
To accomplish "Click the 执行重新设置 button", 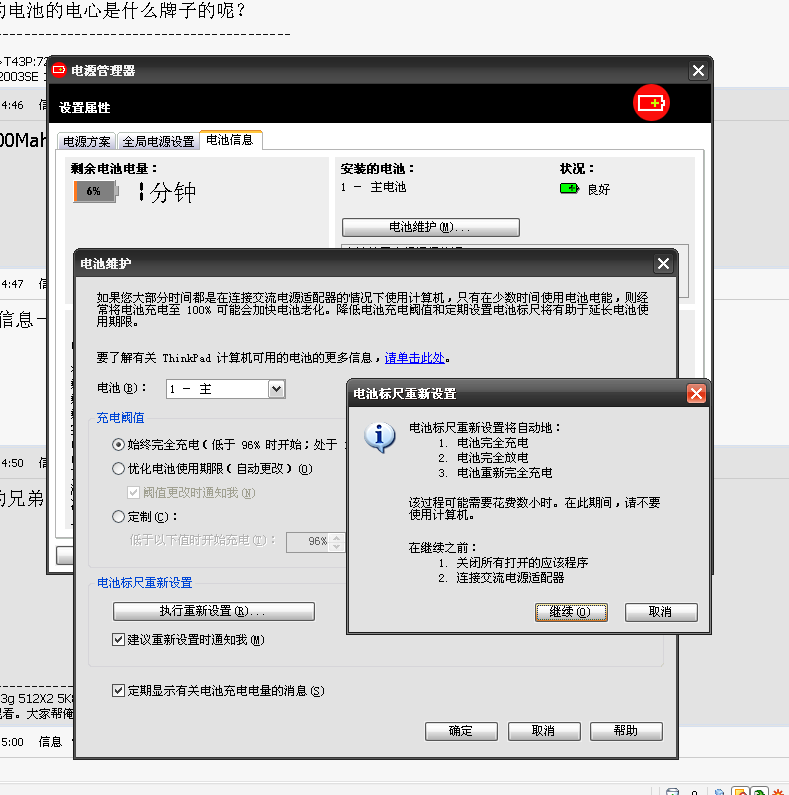I will (213, 611).
